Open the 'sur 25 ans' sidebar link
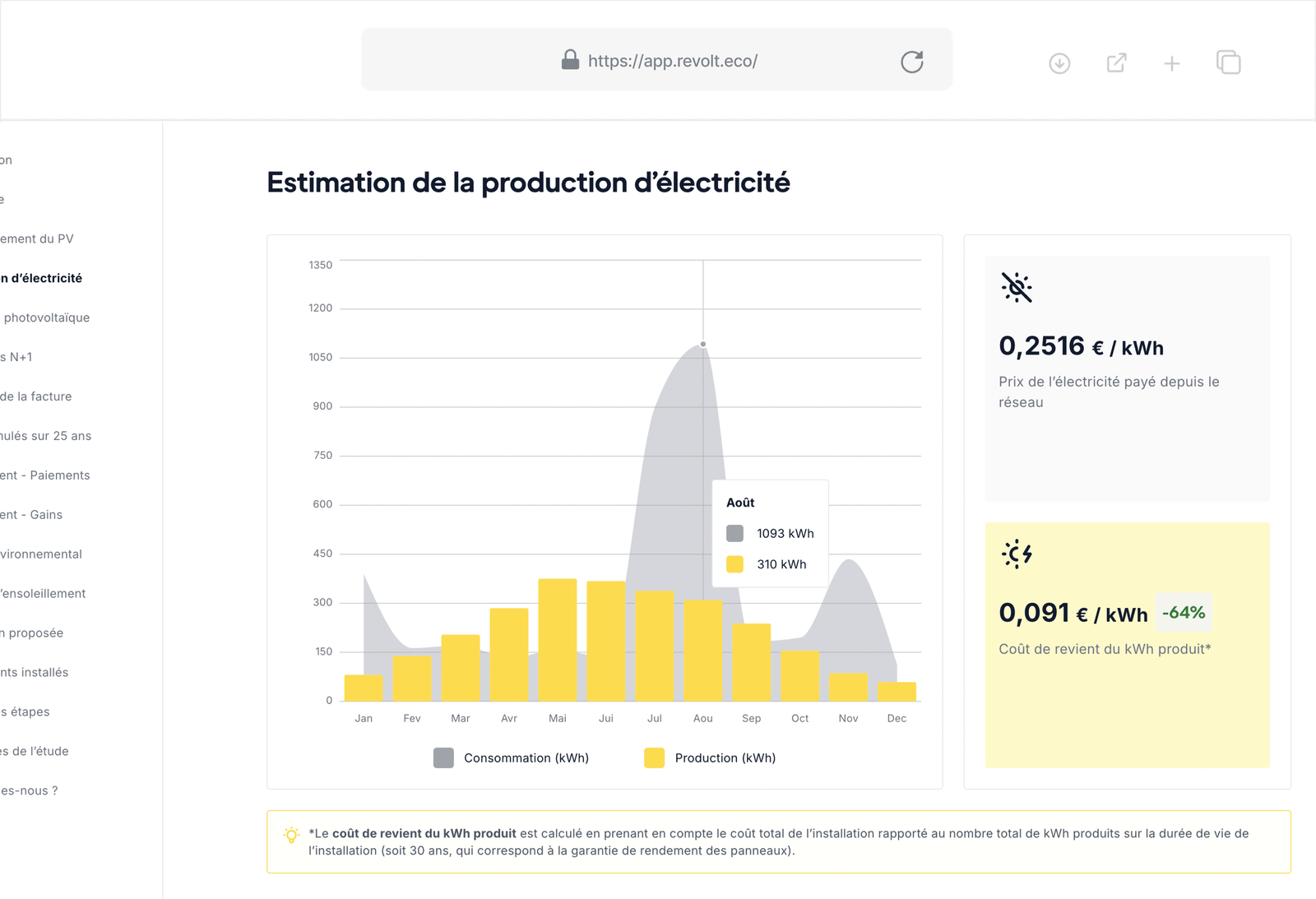This screenshot has height=899, width=1316. tap(46, 436)
